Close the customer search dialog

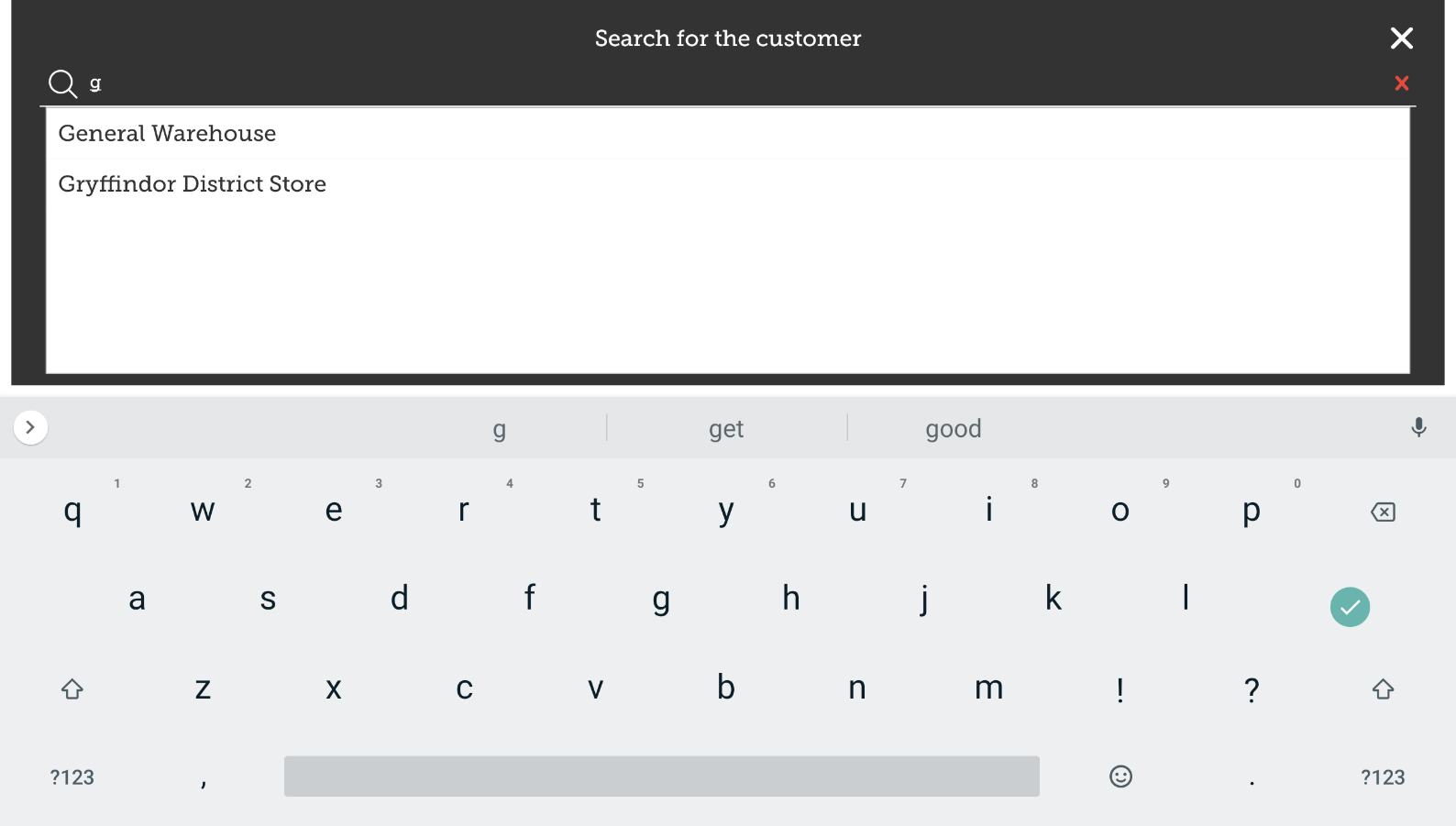point(1401,39)
